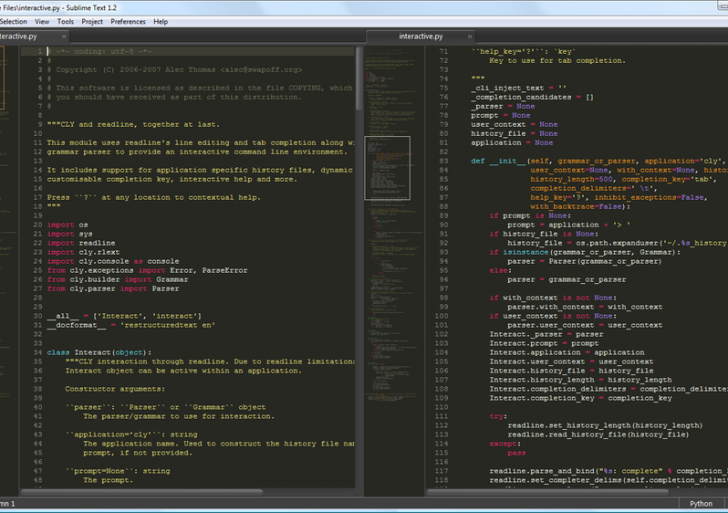Open the Tools menu
Screen dimensions: 728x513
[x=65, y=21]
